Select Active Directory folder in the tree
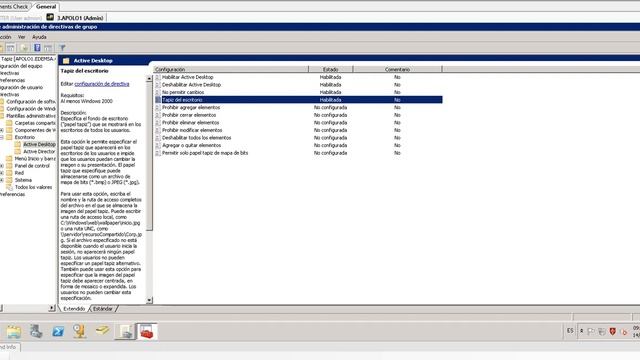640x360 pixels. [x=39, y=151]
